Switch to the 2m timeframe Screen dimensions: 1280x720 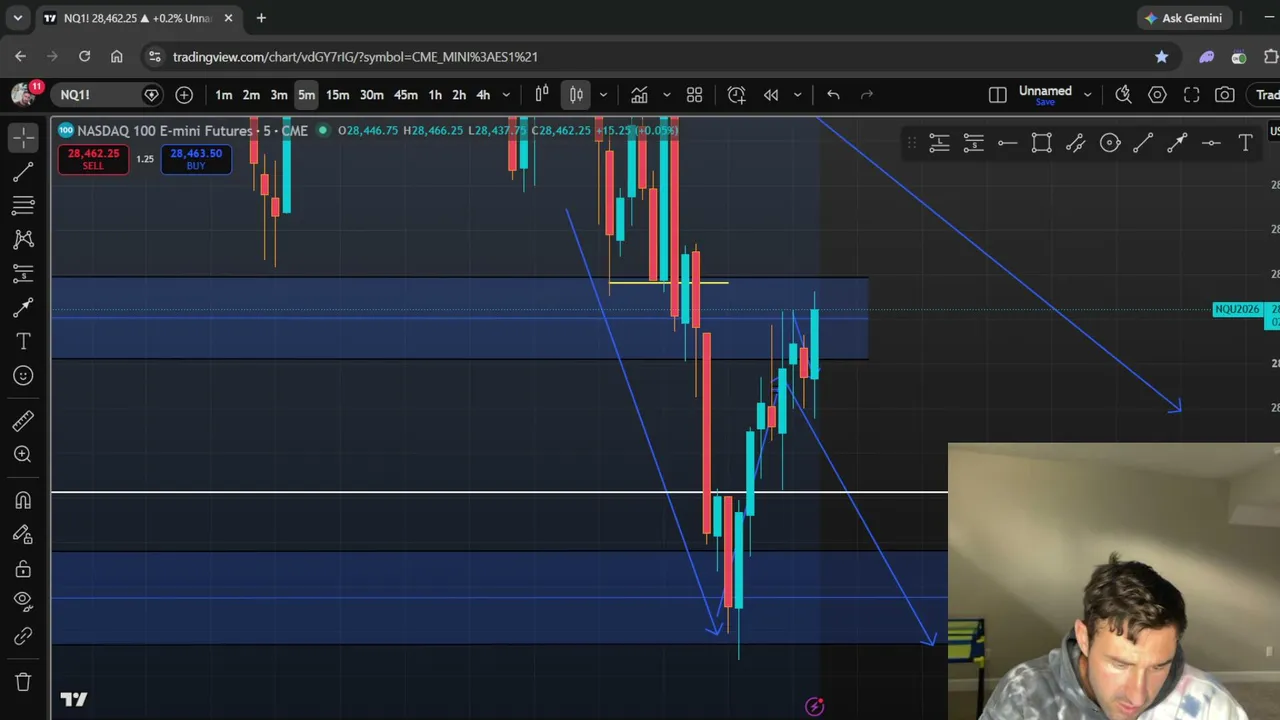coord(251,95)
